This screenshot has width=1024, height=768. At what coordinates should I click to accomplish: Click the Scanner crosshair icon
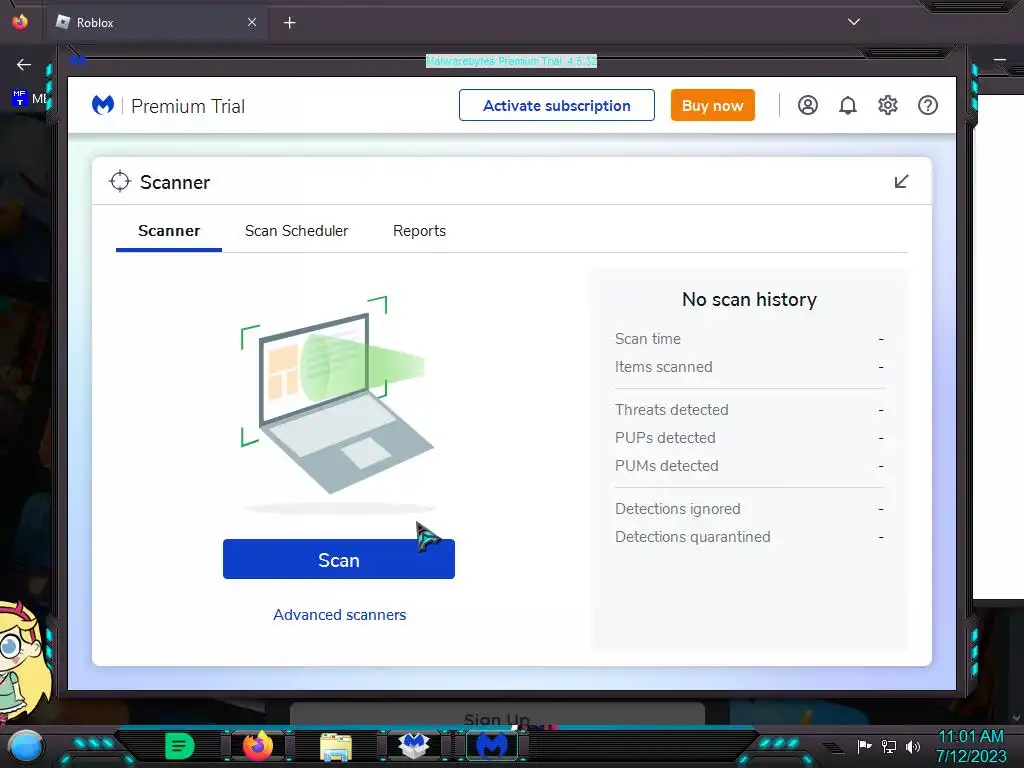point(120,182)
